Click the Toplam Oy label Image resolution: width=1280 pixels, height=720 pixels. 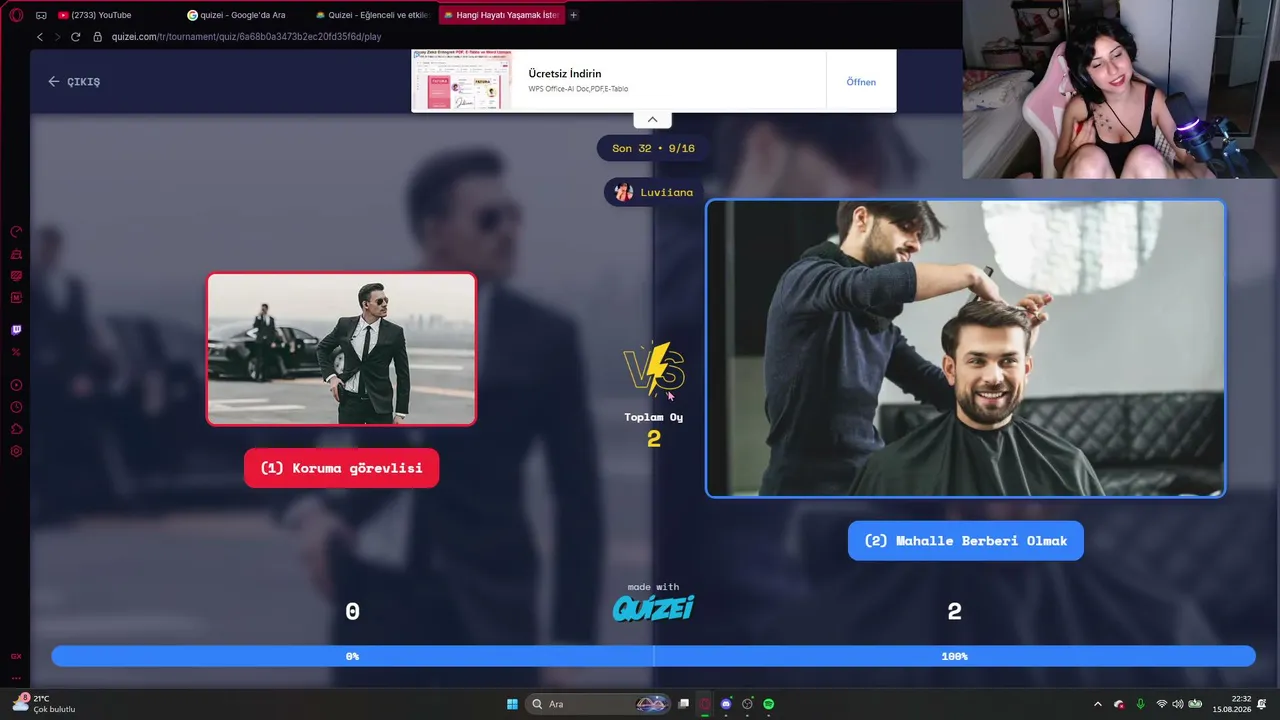[x=654, y=417]
